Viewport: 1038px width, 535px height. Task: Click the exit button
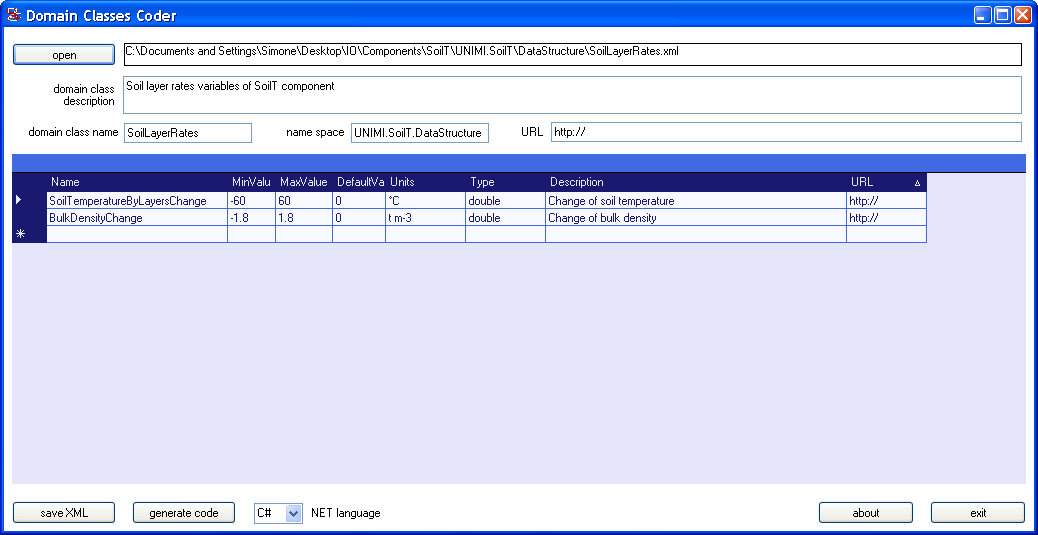(978, 512)
